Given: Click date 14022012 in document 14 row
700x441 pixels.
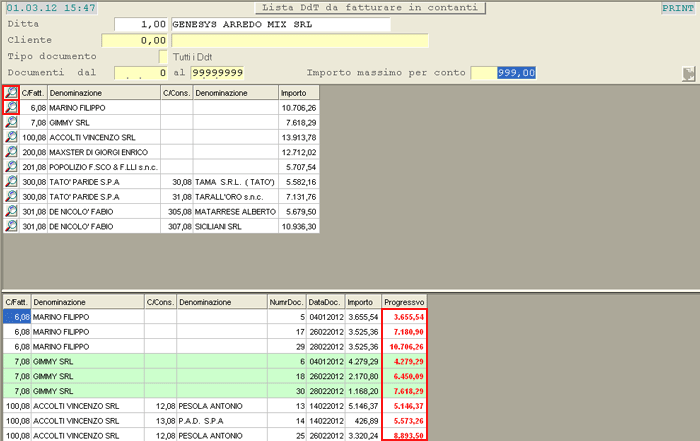Looking at the screenshot, I should (x=326, y=421).
